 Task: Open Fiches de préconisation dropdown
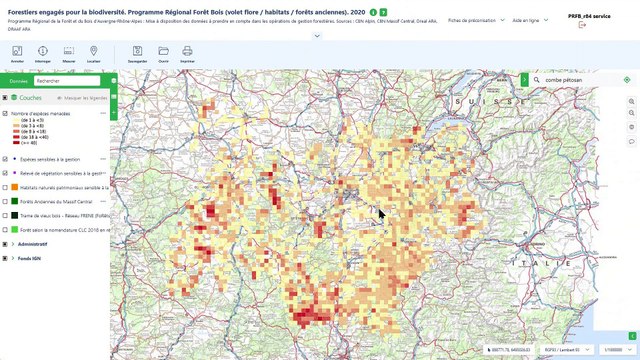(x=476, y=20)
